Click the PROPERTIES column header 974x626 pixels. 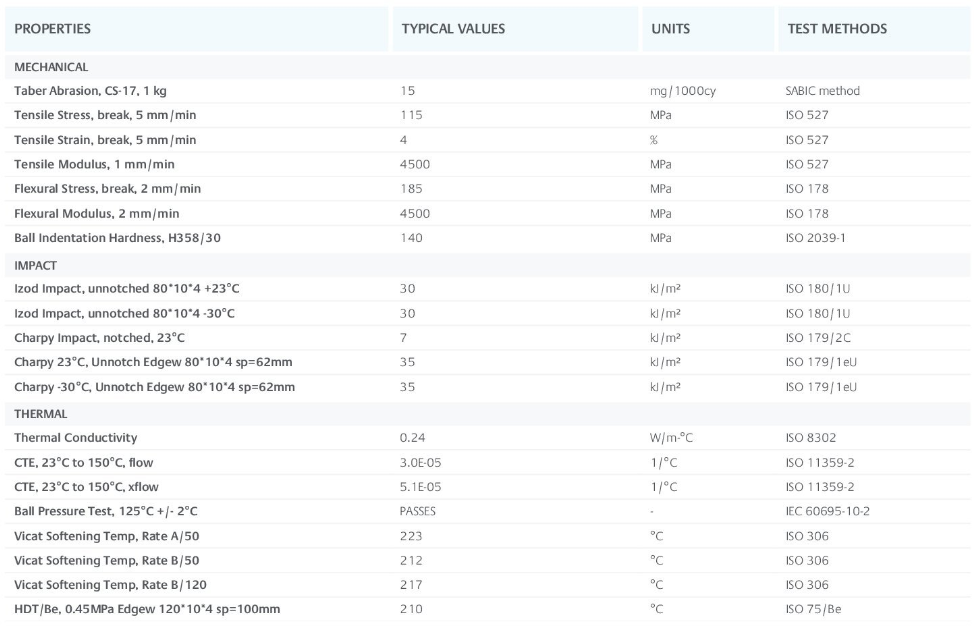(52, 29)
